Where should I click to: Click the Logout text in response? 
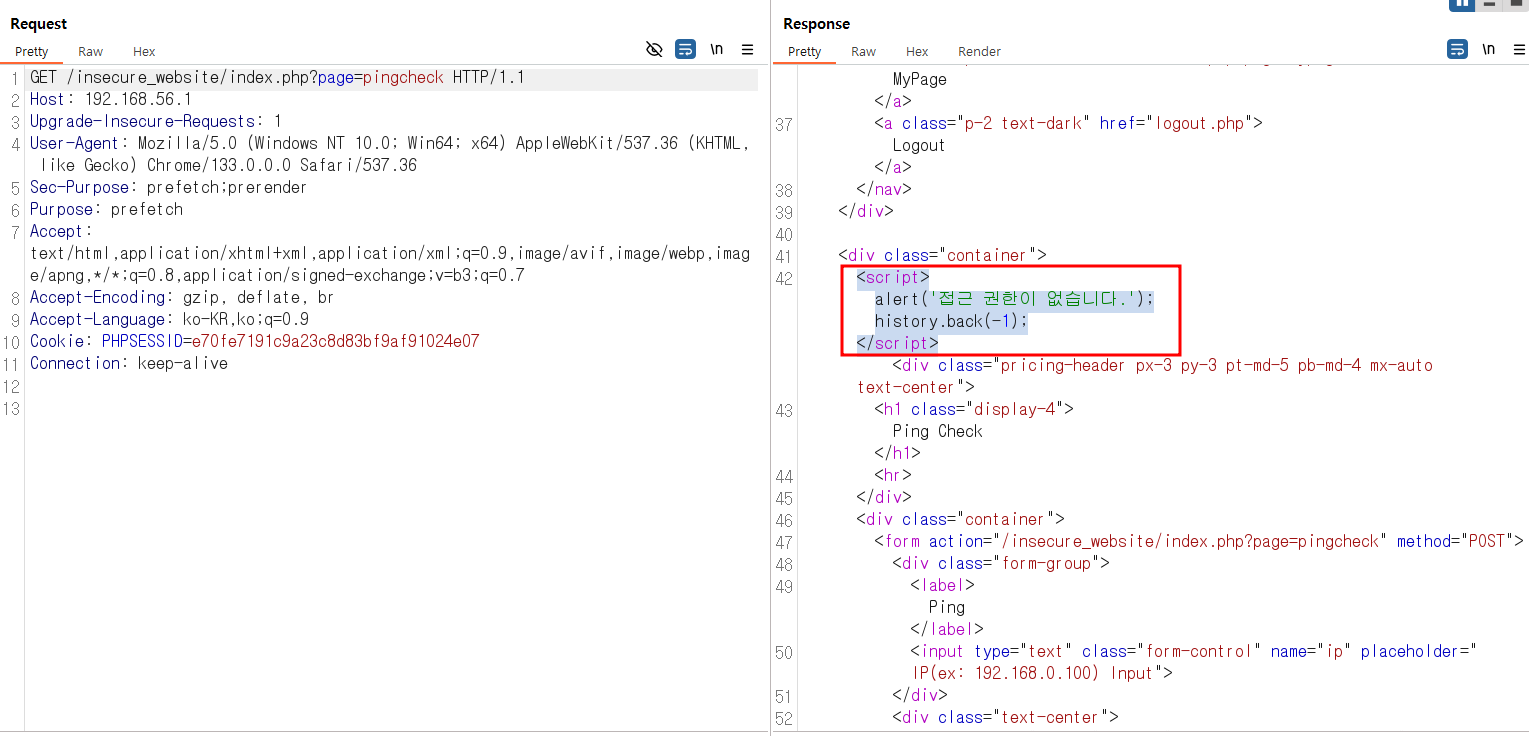pos(919,145)
